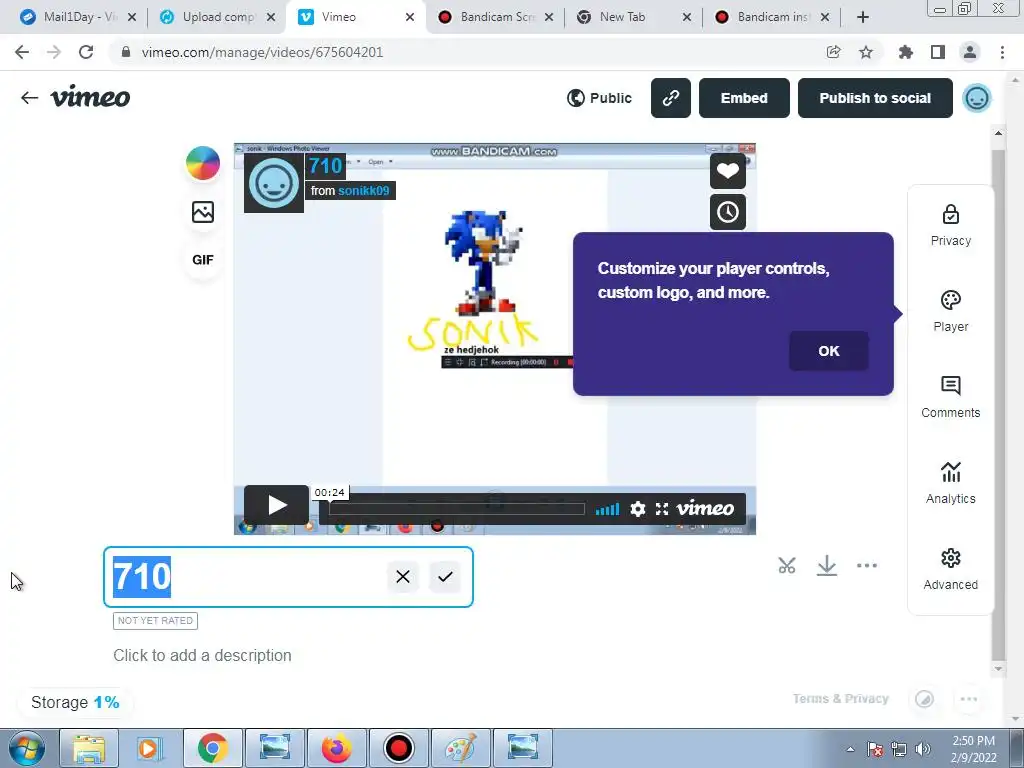Open Firefox from taskbar

point(336,748)
